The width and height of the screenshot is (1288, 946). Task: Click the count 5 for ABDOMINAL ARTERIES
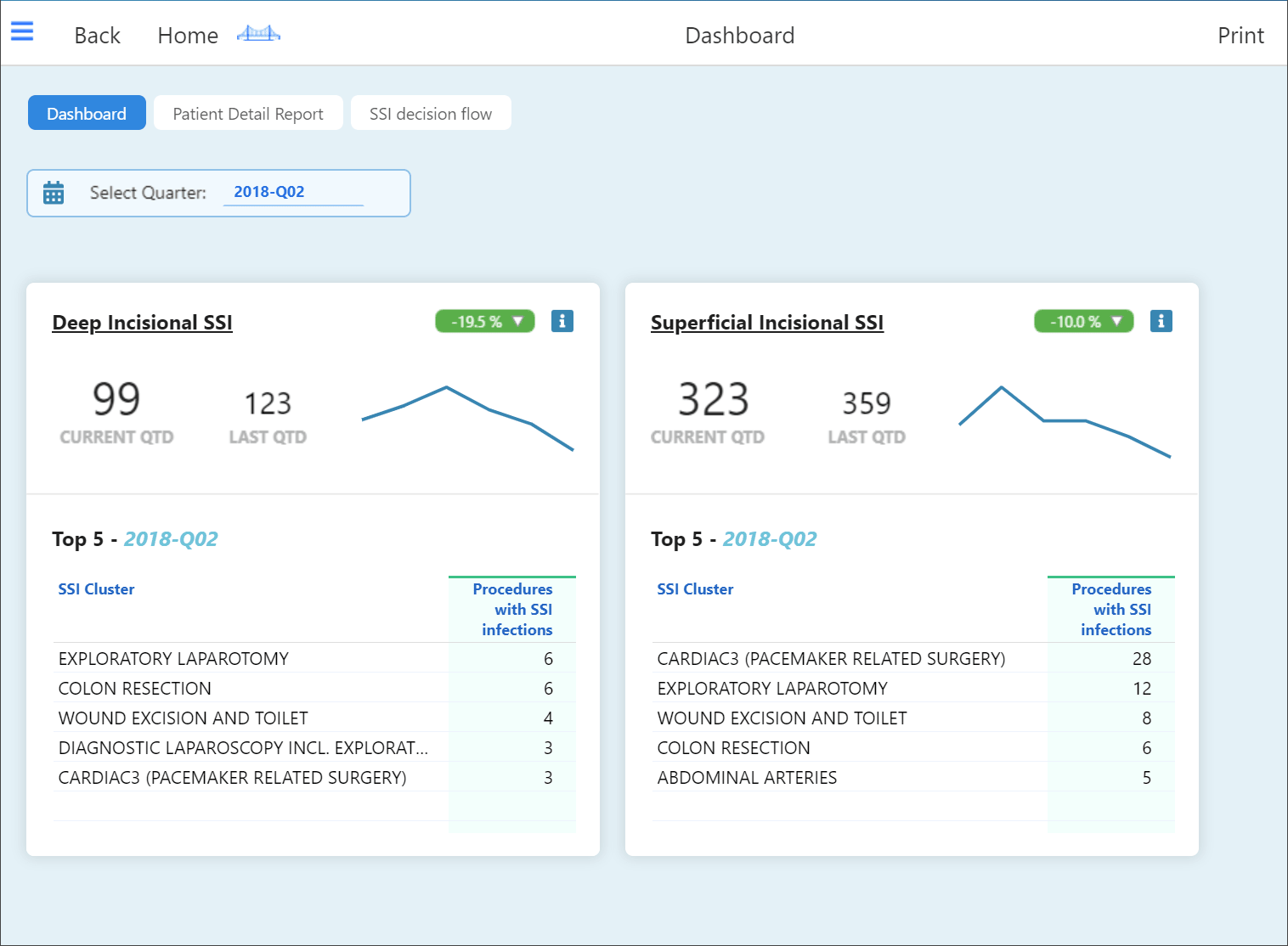[x=1147, y=778]
